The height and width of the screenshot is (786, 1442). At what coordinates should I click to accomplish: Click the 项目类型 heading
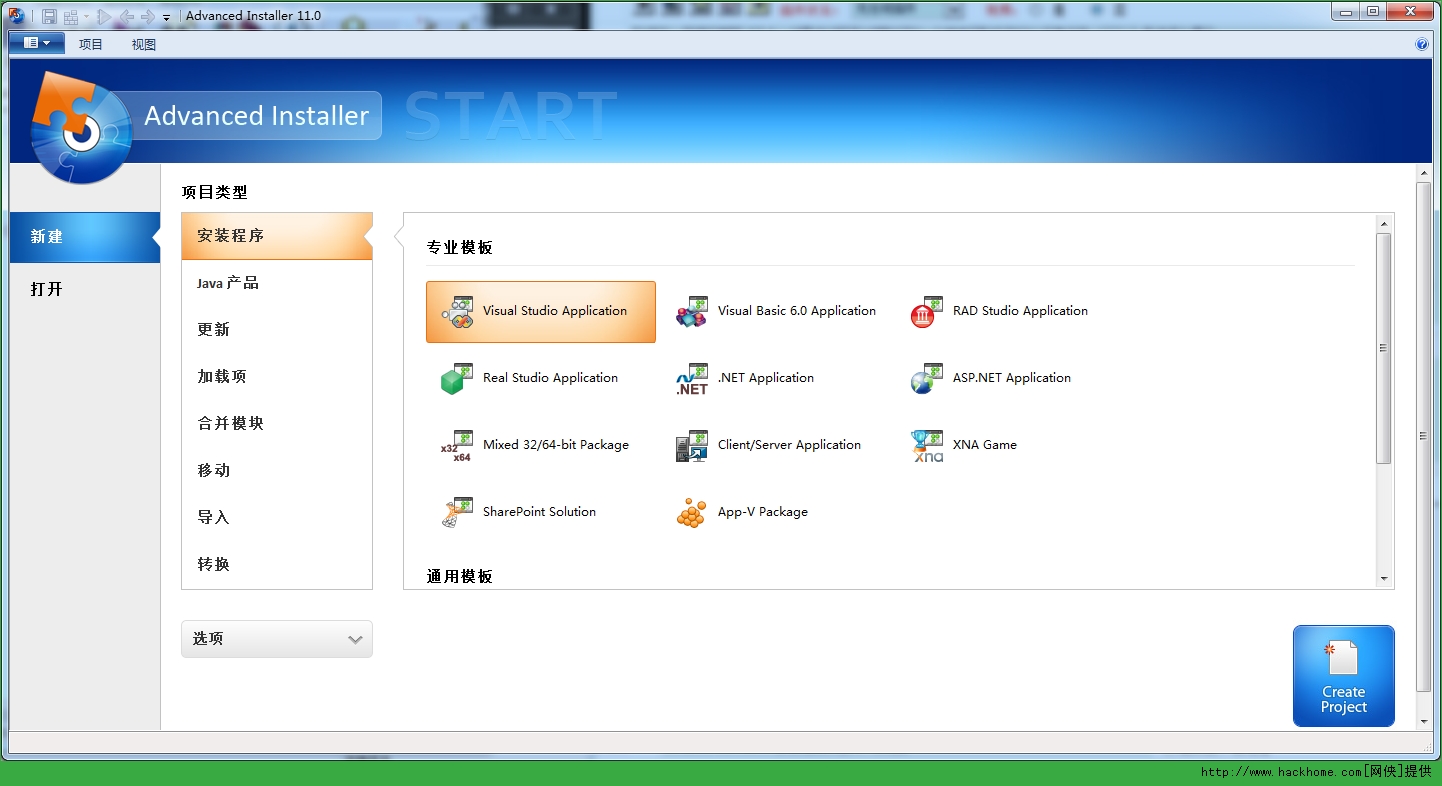coord(214,192)
